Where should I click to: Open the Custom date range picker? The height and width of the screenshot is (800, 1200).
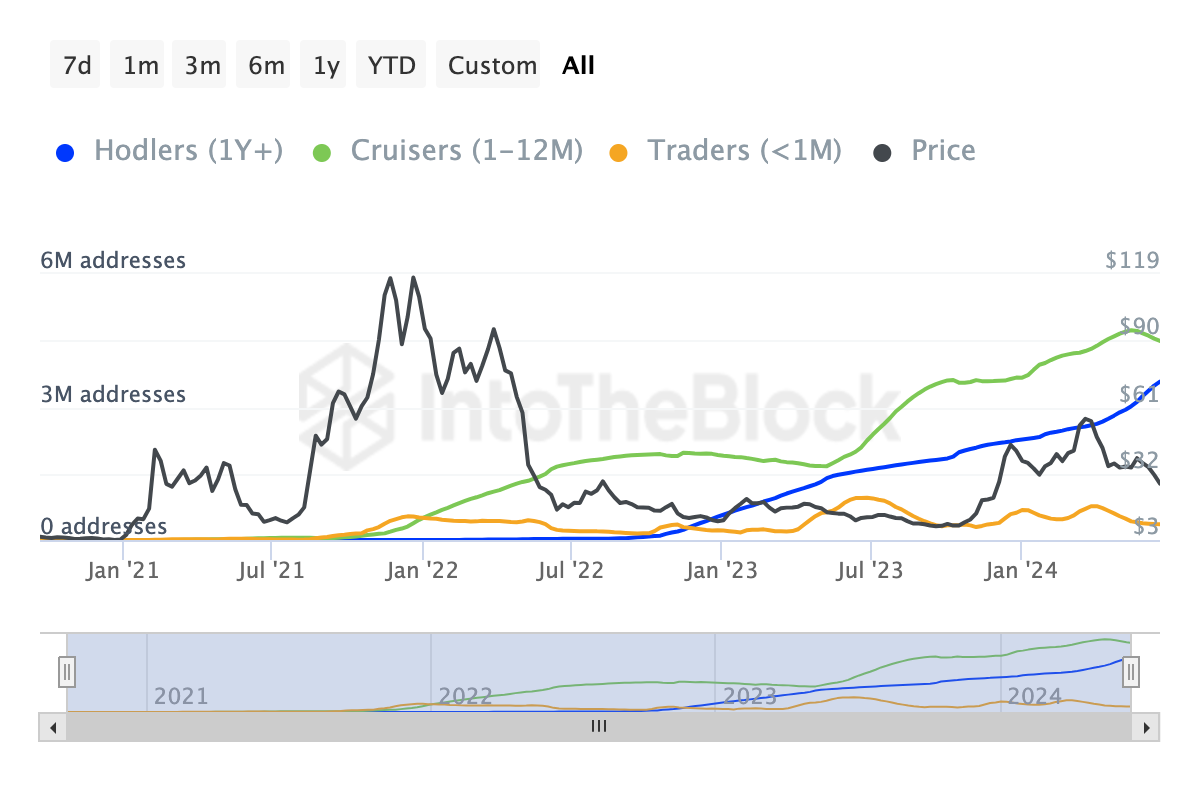coord(492,66)
